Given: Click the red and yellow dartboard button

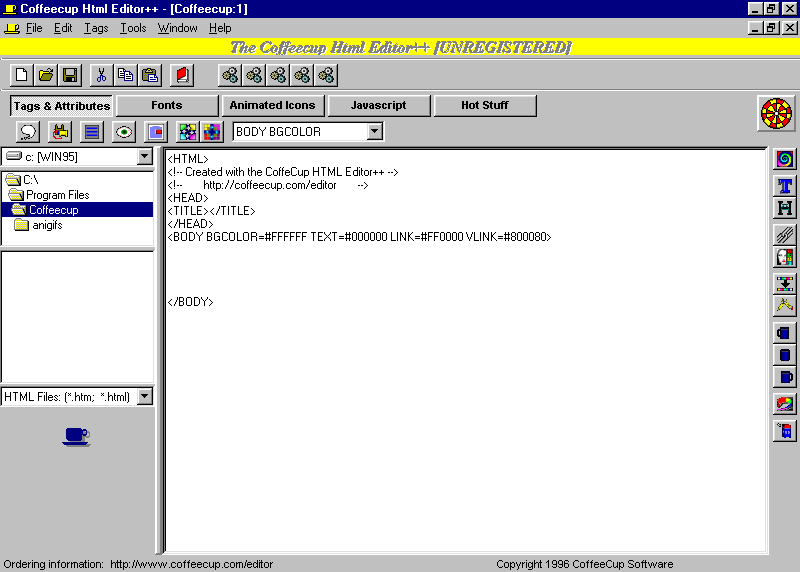Looking at the screenshot, I should [x=776, y=113].
